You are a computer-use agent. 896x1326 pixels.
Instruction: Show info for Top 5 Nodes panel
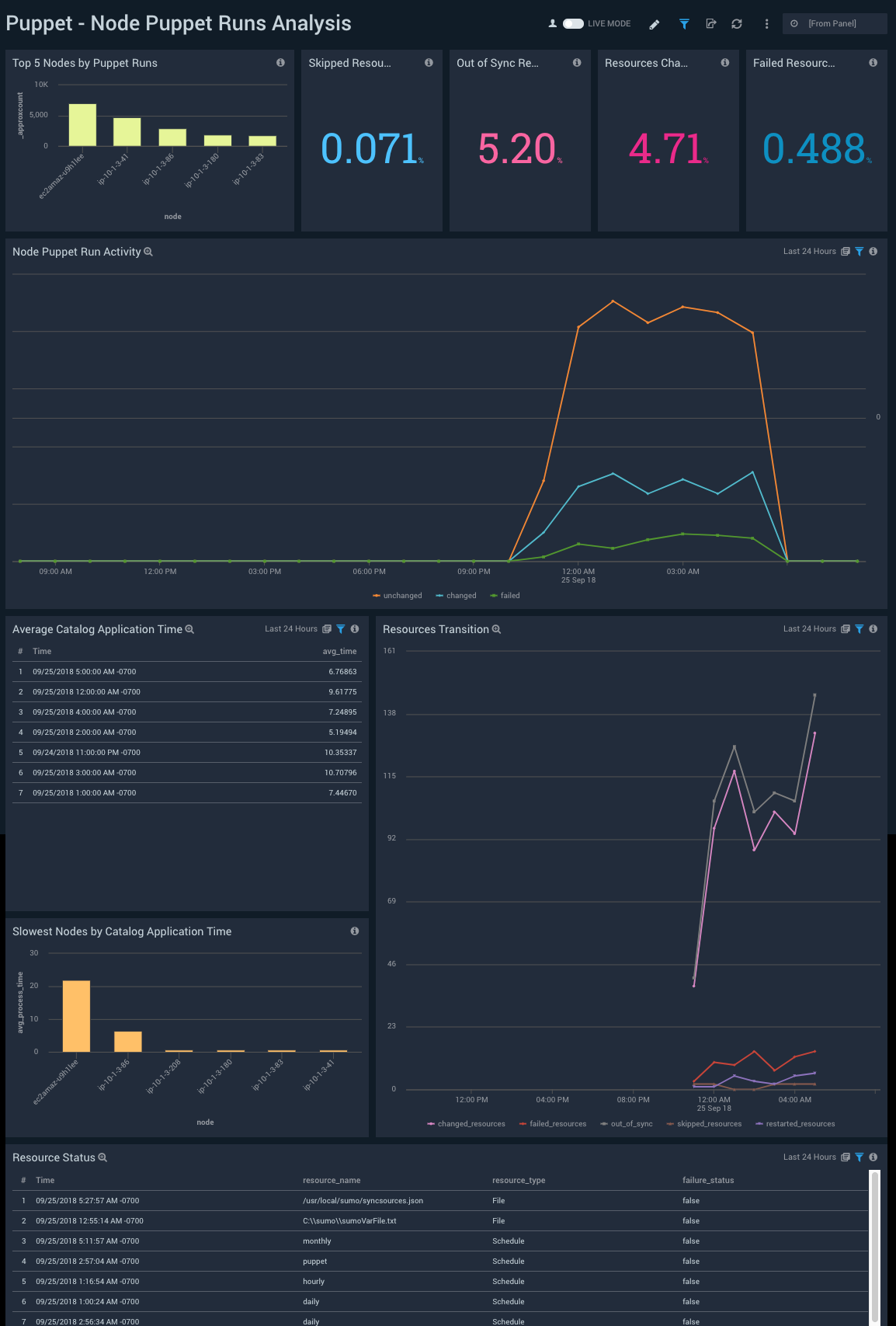tap(280, 63)
